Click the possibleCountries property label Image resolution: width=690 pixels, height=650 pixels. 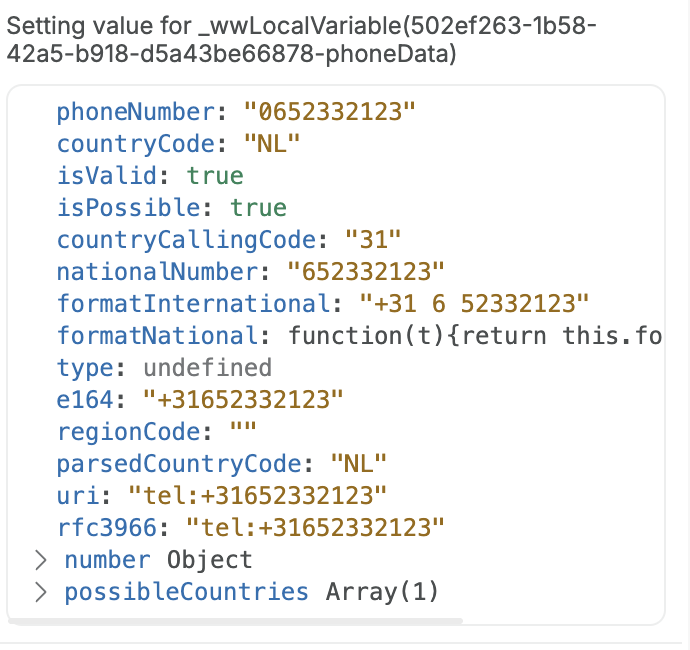186,592
